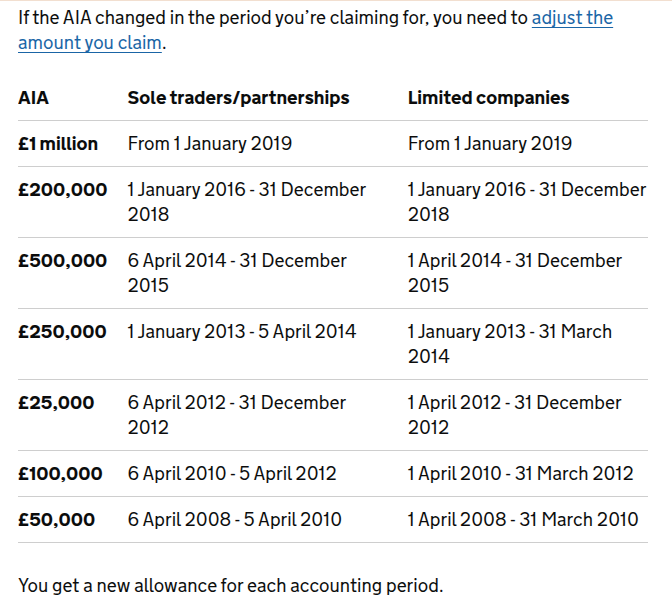Click the 'Sole traders/partnerships' column header
The image size is (672, 598).
(238, 98)
